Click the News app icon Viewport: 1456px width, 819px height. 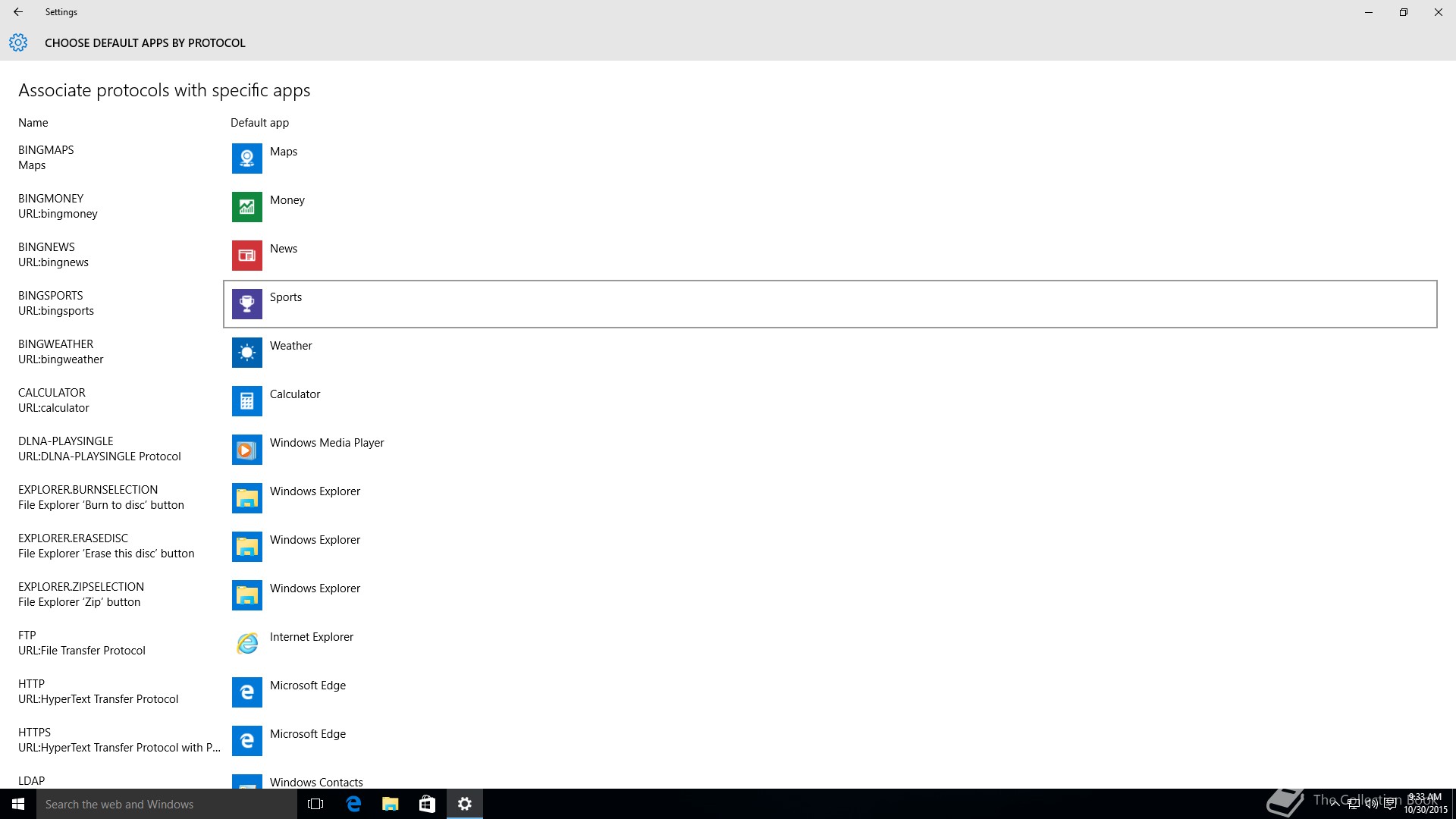[246, 256]
